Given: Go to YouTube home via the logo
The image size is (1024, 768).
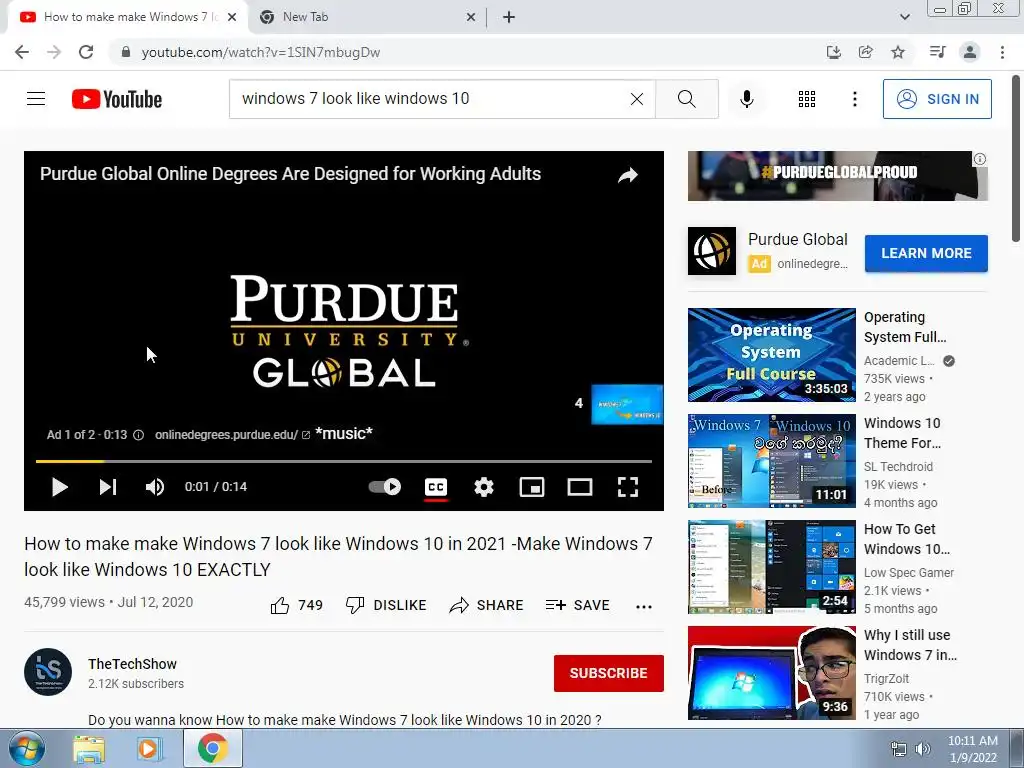Looking at the screenshot, I should [x=117, y=99].
